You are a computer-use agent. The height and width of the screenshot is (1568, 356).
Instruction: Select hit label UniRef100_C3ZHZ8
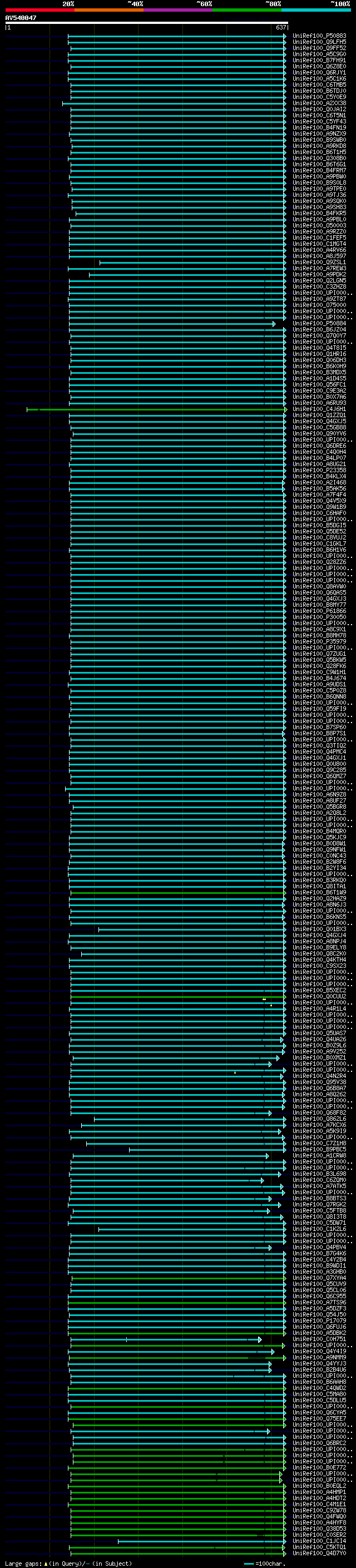319,286
